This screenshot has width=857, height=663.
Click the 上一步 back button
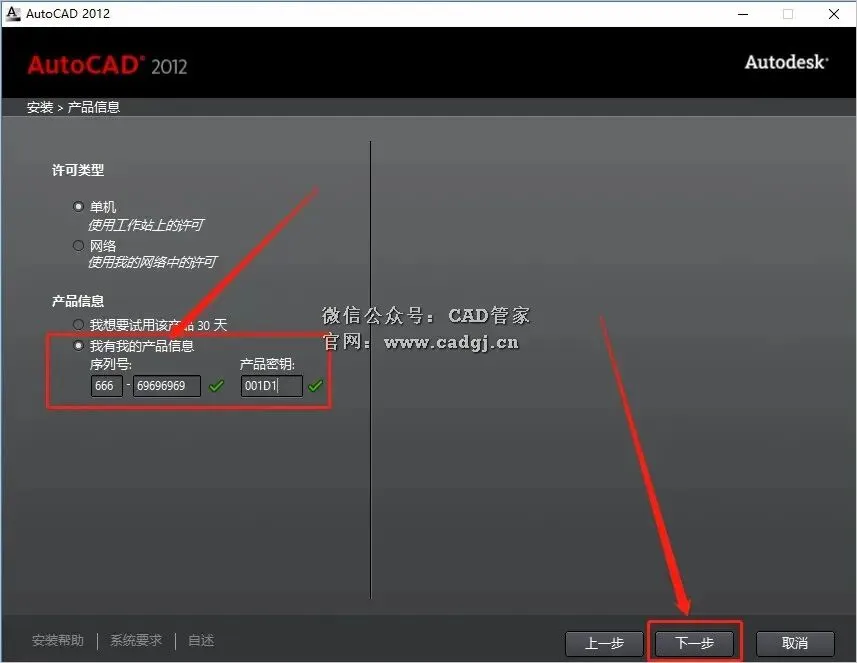[604, 643]
